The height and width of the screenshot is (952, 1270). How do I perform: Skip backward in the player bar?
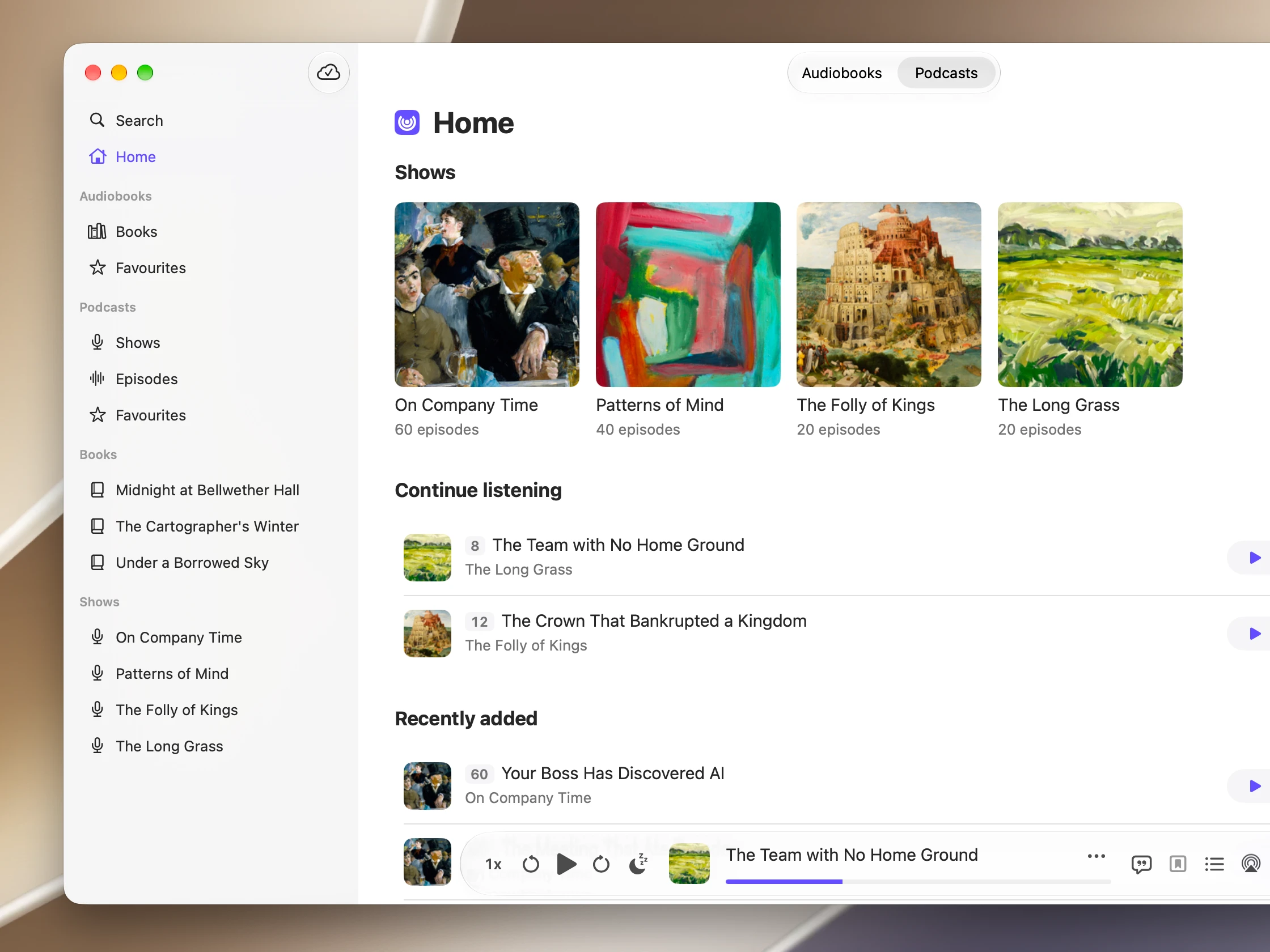point(531,864)
